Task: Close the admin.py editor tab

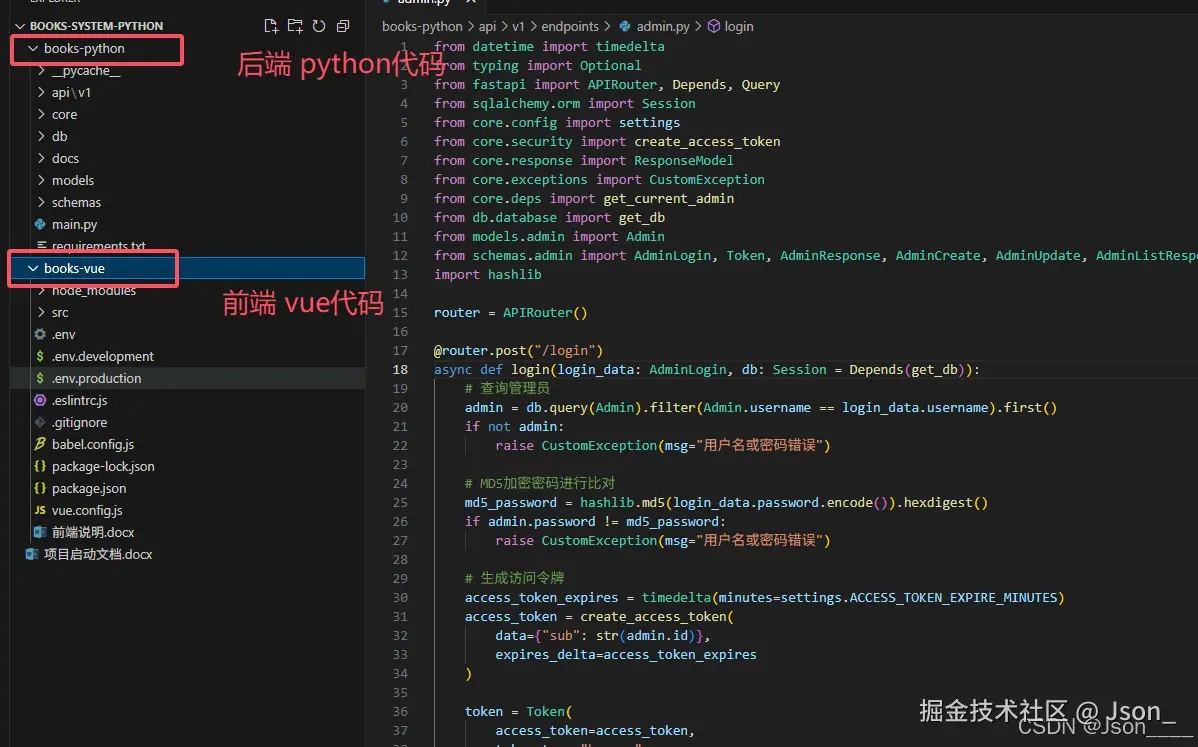Action: tap(471, 2)
